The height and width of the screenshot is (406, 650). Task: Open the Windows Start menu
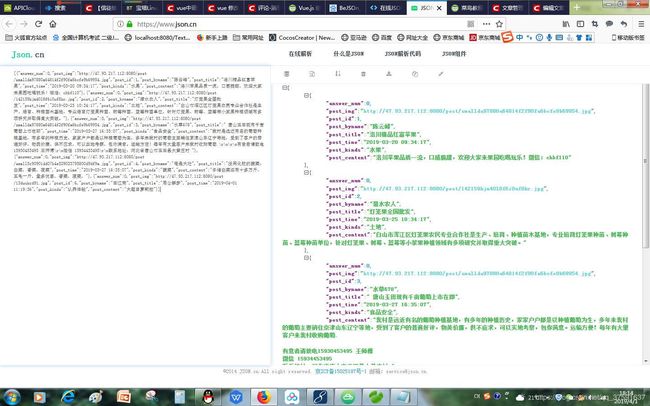[12, 397]
